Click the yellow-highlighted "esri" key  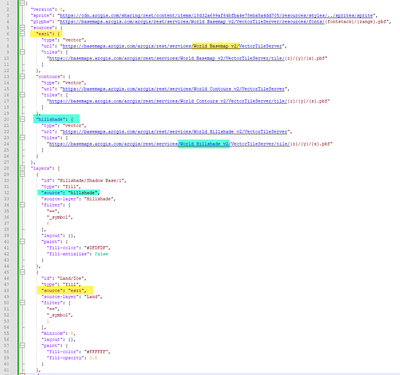point(43,34)
